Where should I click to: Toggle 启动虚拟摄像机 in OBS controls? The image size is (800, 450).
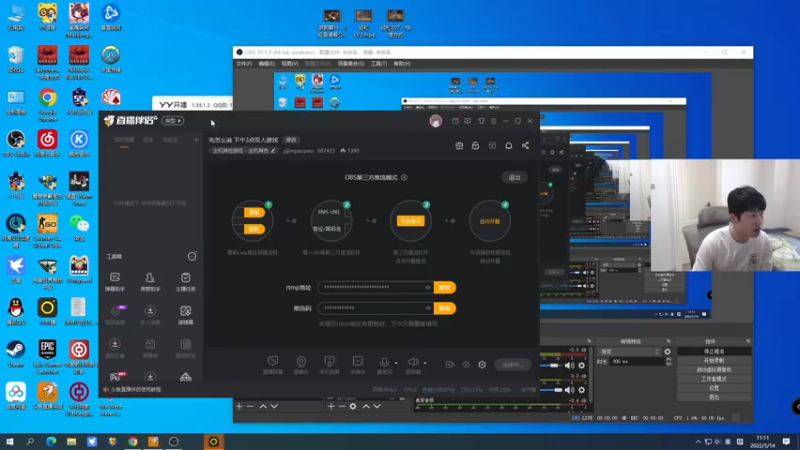click(x=714, y=370)
